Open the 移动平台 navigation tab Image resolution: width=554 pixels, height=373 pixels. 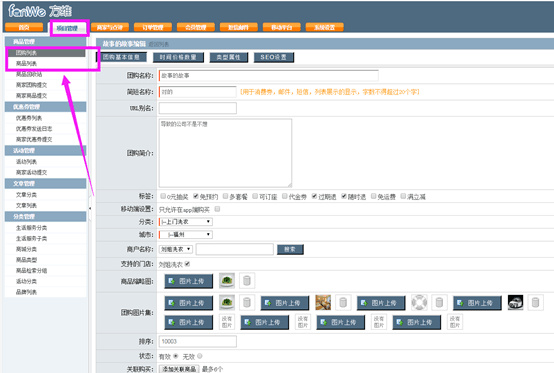click(282, 28)
